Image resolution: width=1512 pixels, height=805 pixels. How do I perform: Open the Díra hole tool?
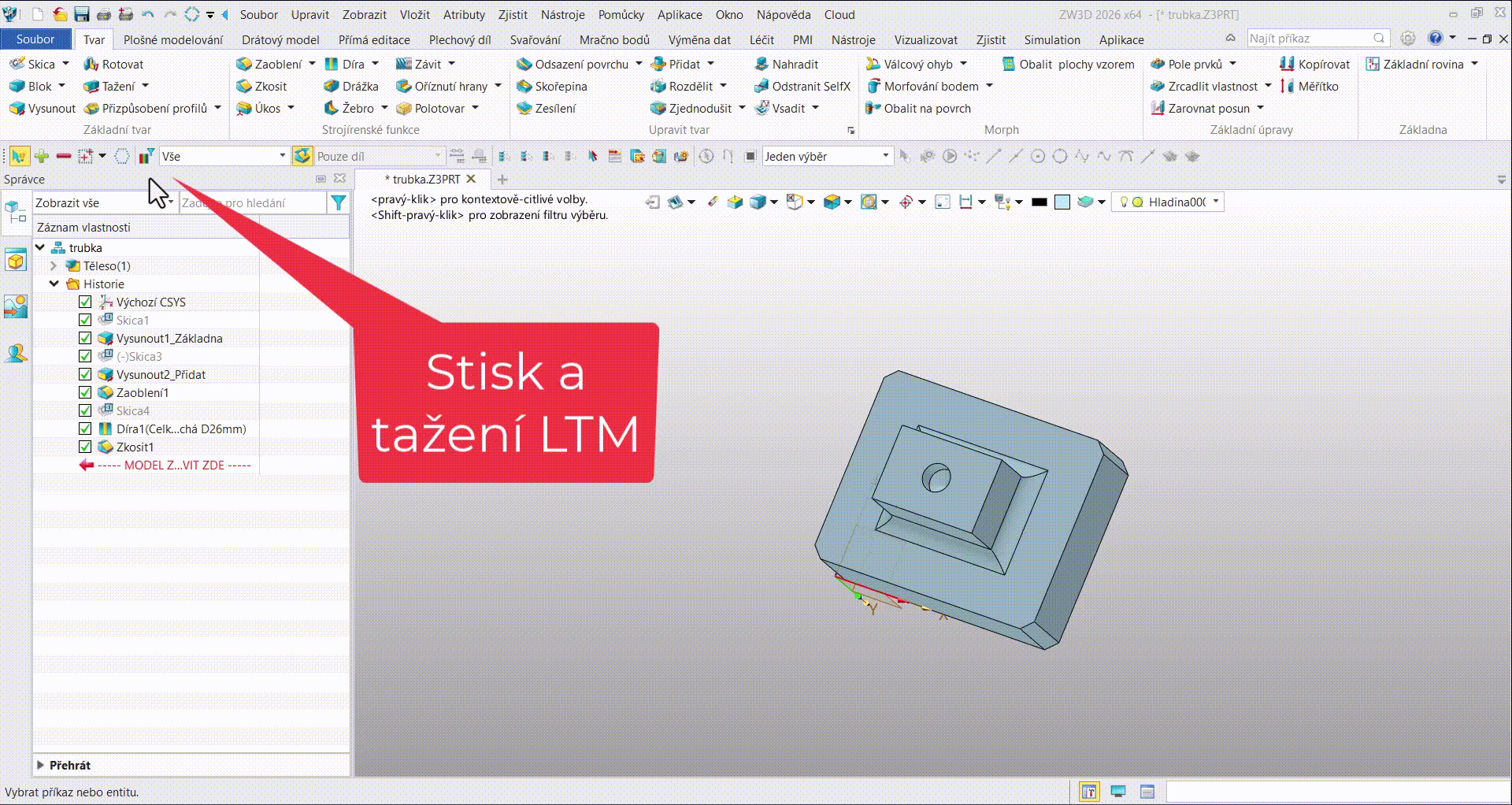345,64
